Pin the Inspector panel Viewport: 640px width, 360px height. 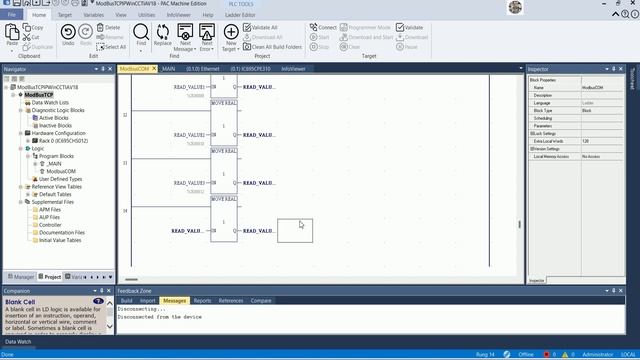tap(613, 69)
